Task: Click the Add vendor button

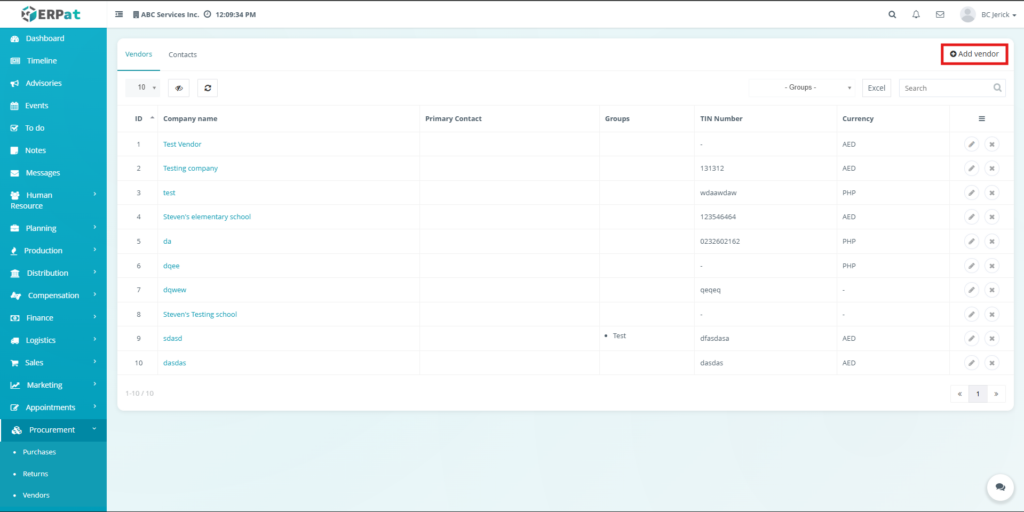Action: pyautogui.click(x=974, y=54)
